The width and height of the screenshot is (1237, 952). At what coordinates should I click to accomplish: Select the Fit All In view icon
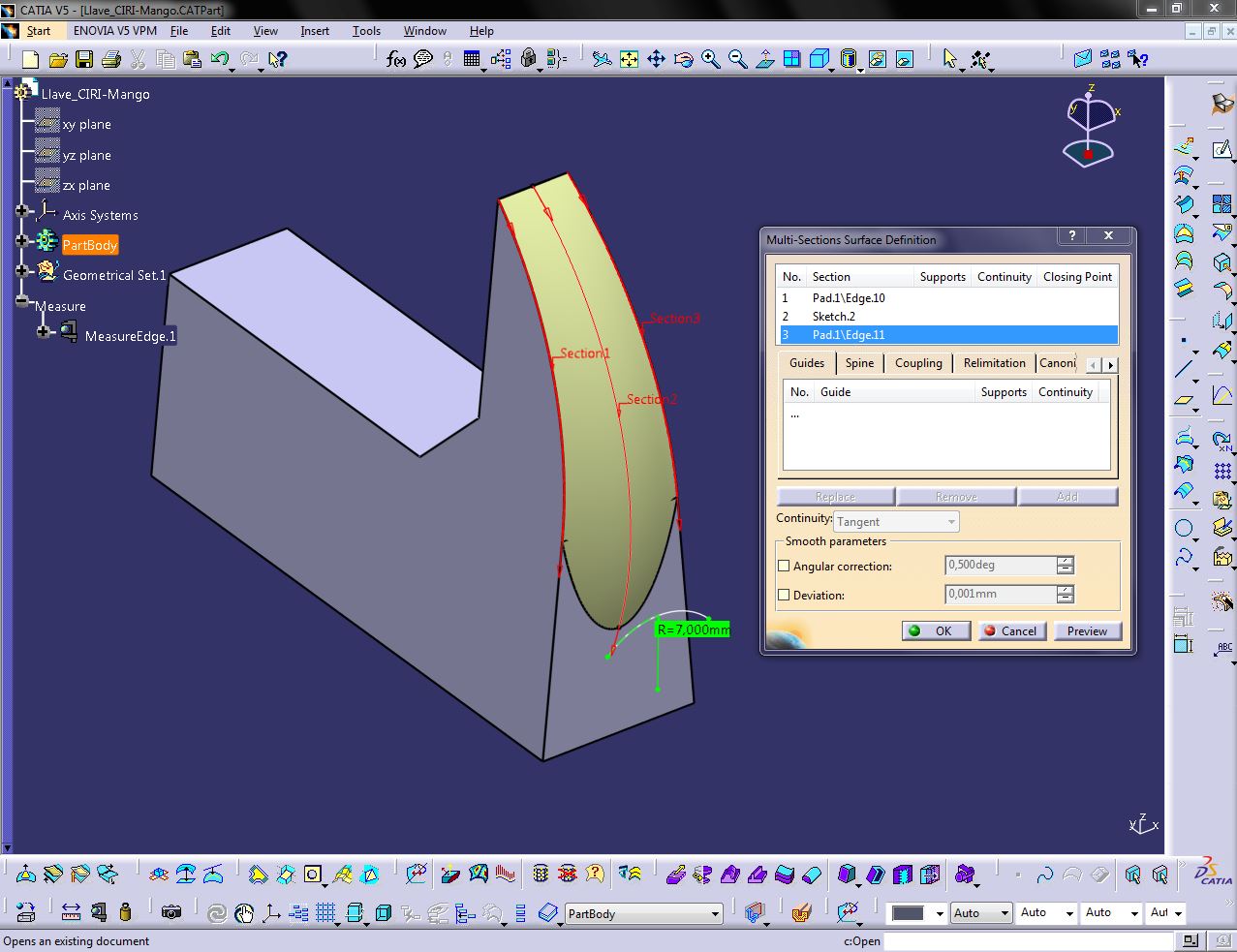(629, 60)
